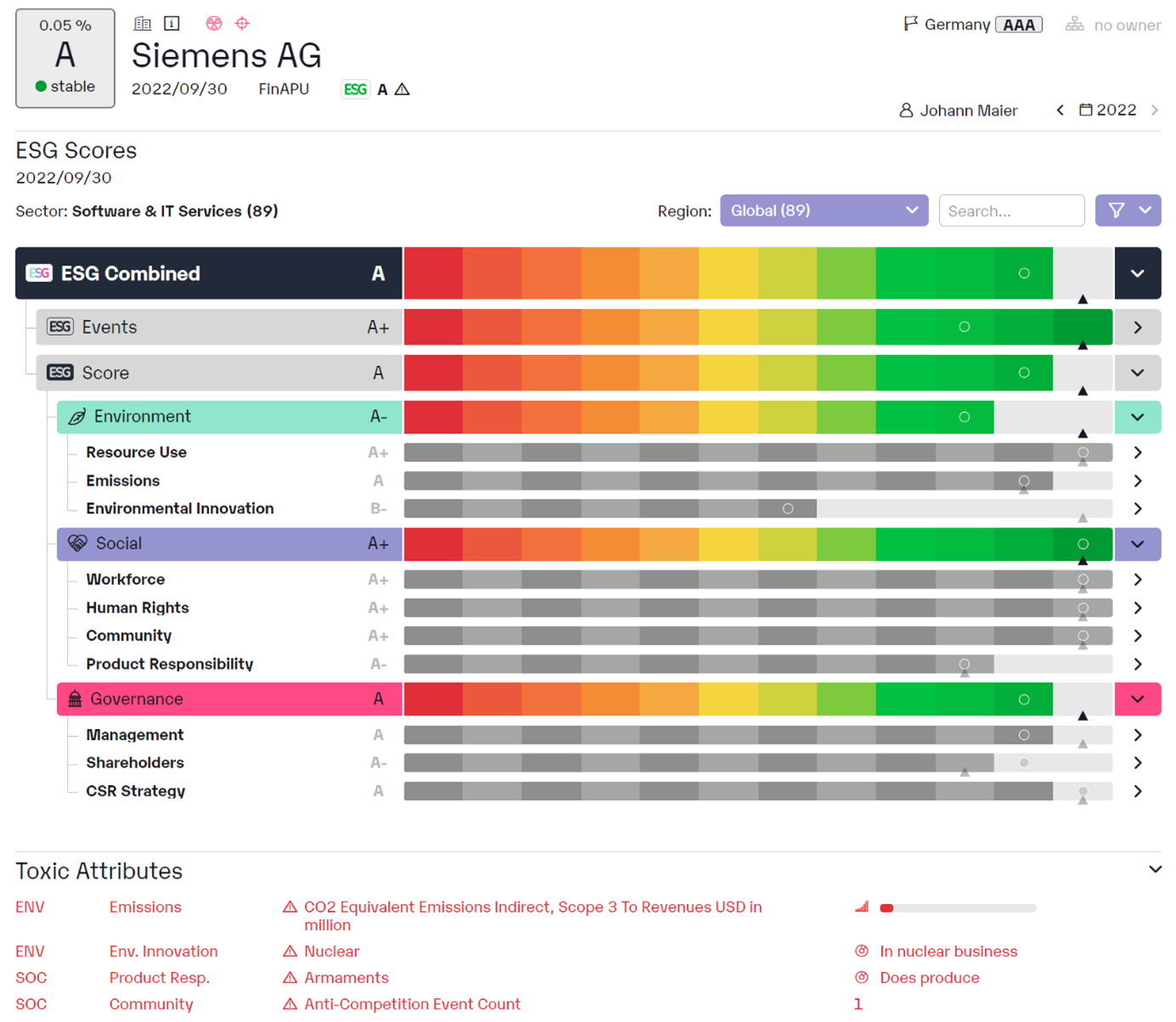The width and height of the screenshot is (1176, 1022).
Task: Click the Armaments warning triangle icon
Action: coord(290,978)
